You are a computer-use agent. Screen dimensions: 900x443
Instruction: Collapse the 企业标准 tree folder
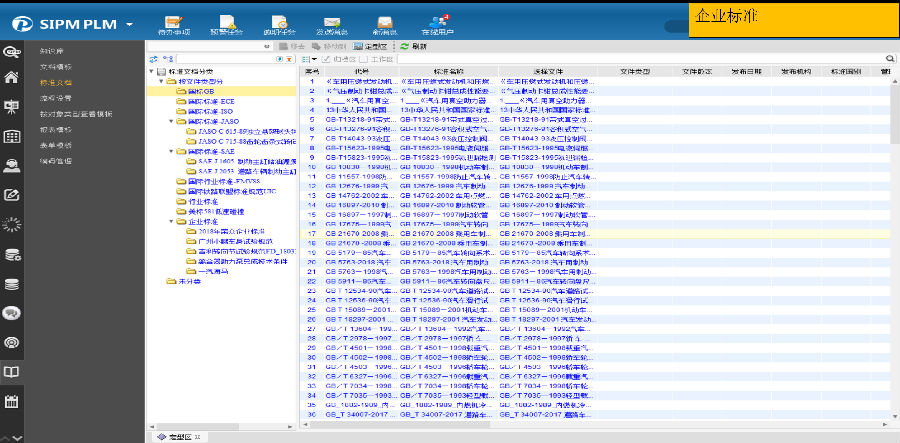171,220
